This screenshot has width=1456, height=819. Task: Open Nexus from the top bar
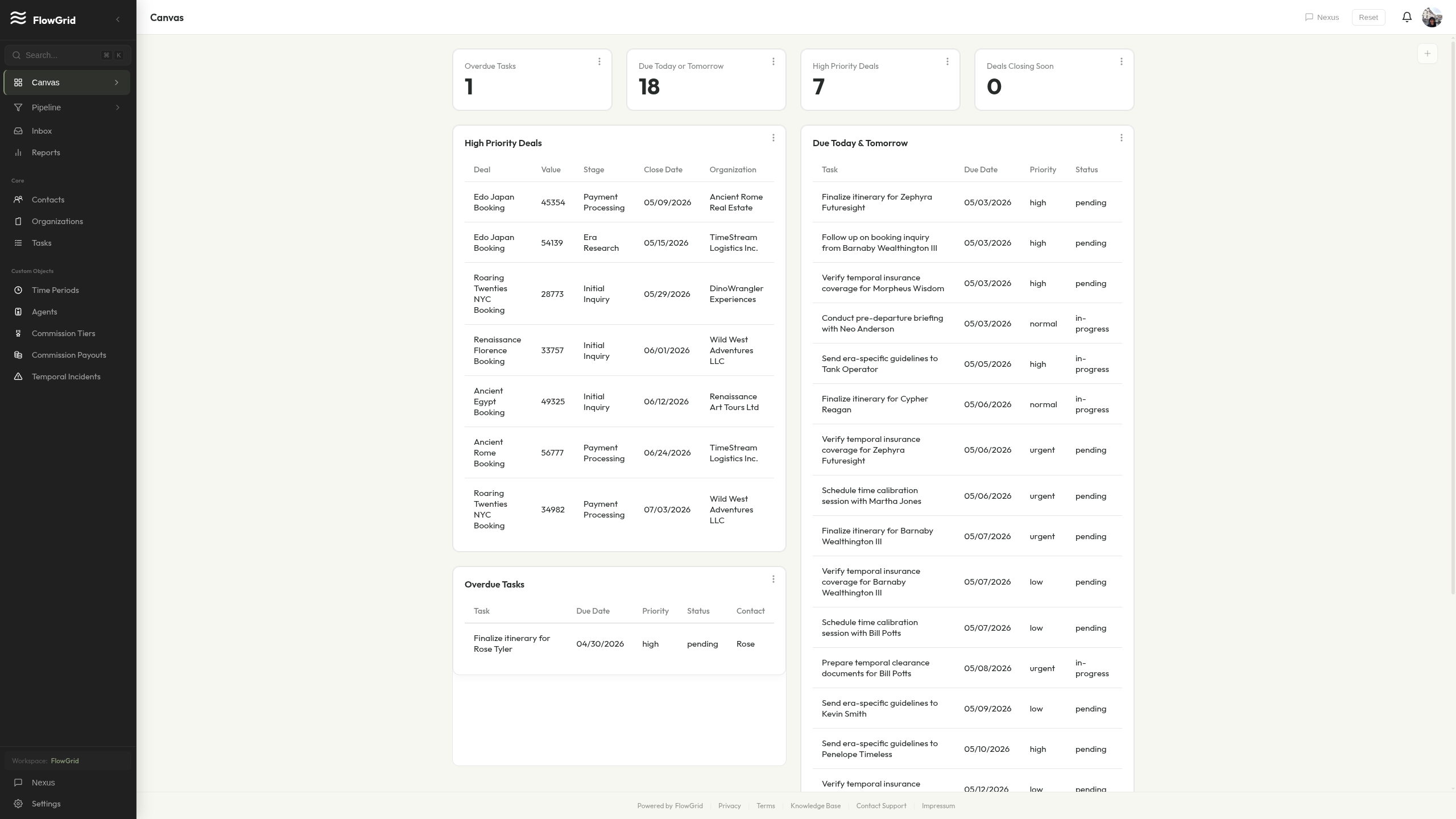pos(1322,17)
